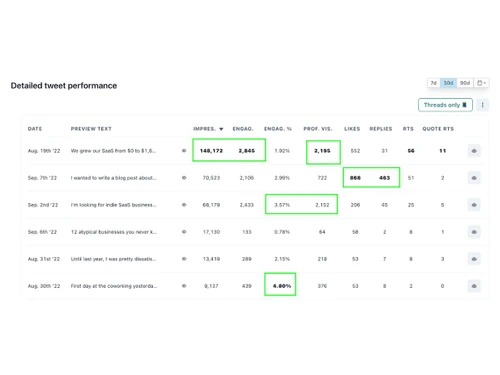Open view button at end of Aug. 19th '22 row

474,151
